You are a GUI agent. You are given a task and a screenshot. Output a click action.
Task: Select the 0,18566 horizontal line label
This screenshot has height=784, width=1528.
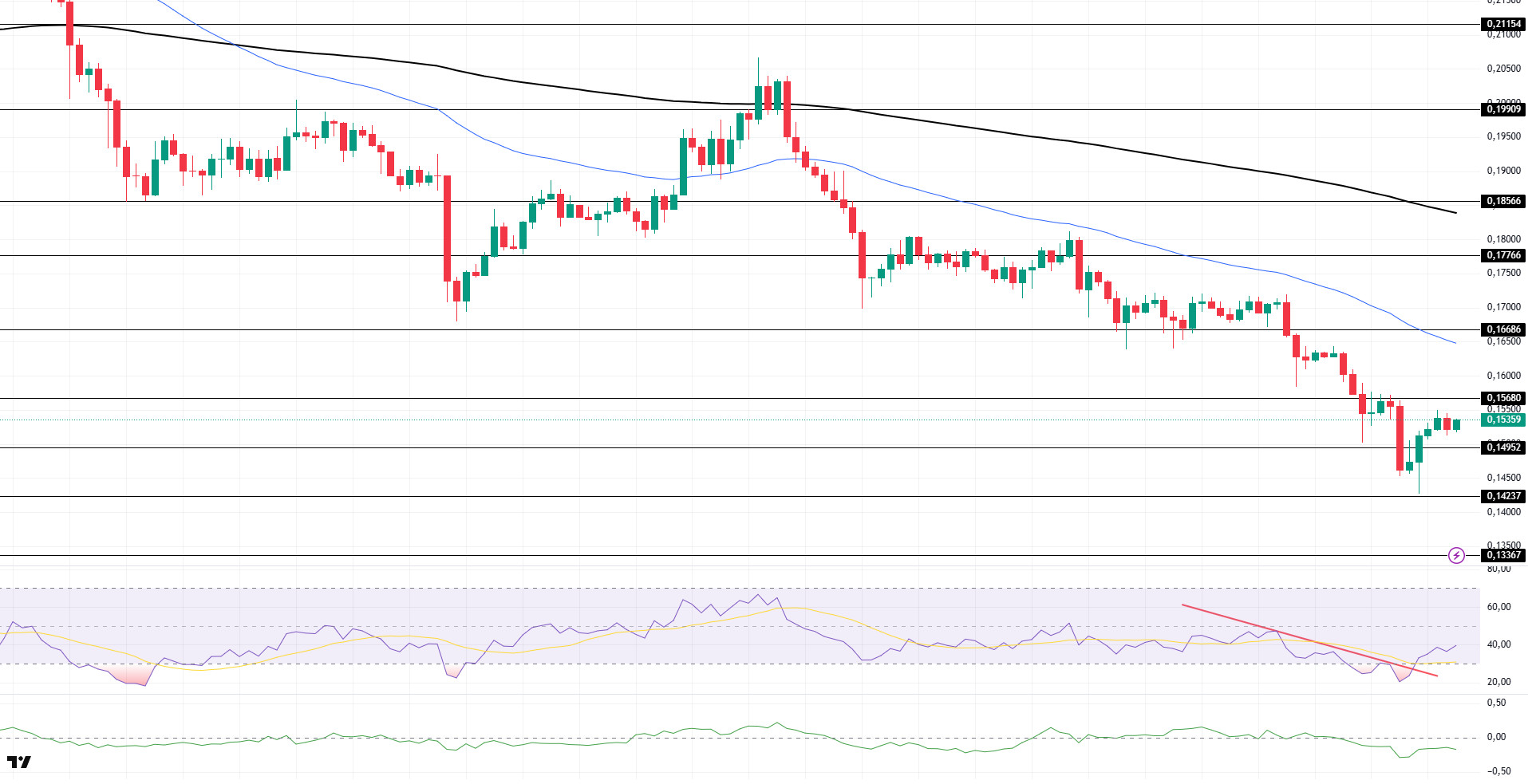[x=1503, y=201]
